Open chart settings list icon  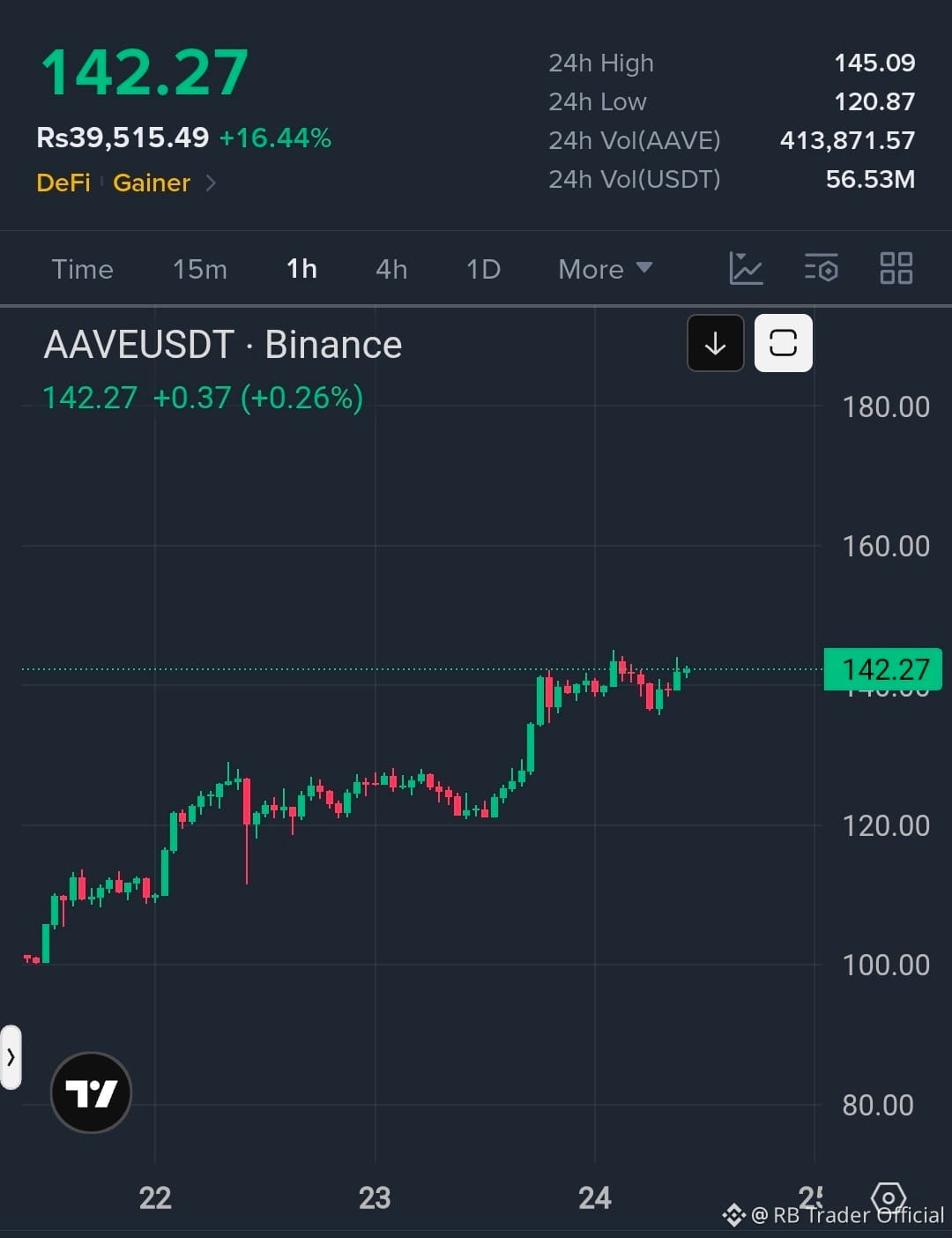click(x=821, y=268)
